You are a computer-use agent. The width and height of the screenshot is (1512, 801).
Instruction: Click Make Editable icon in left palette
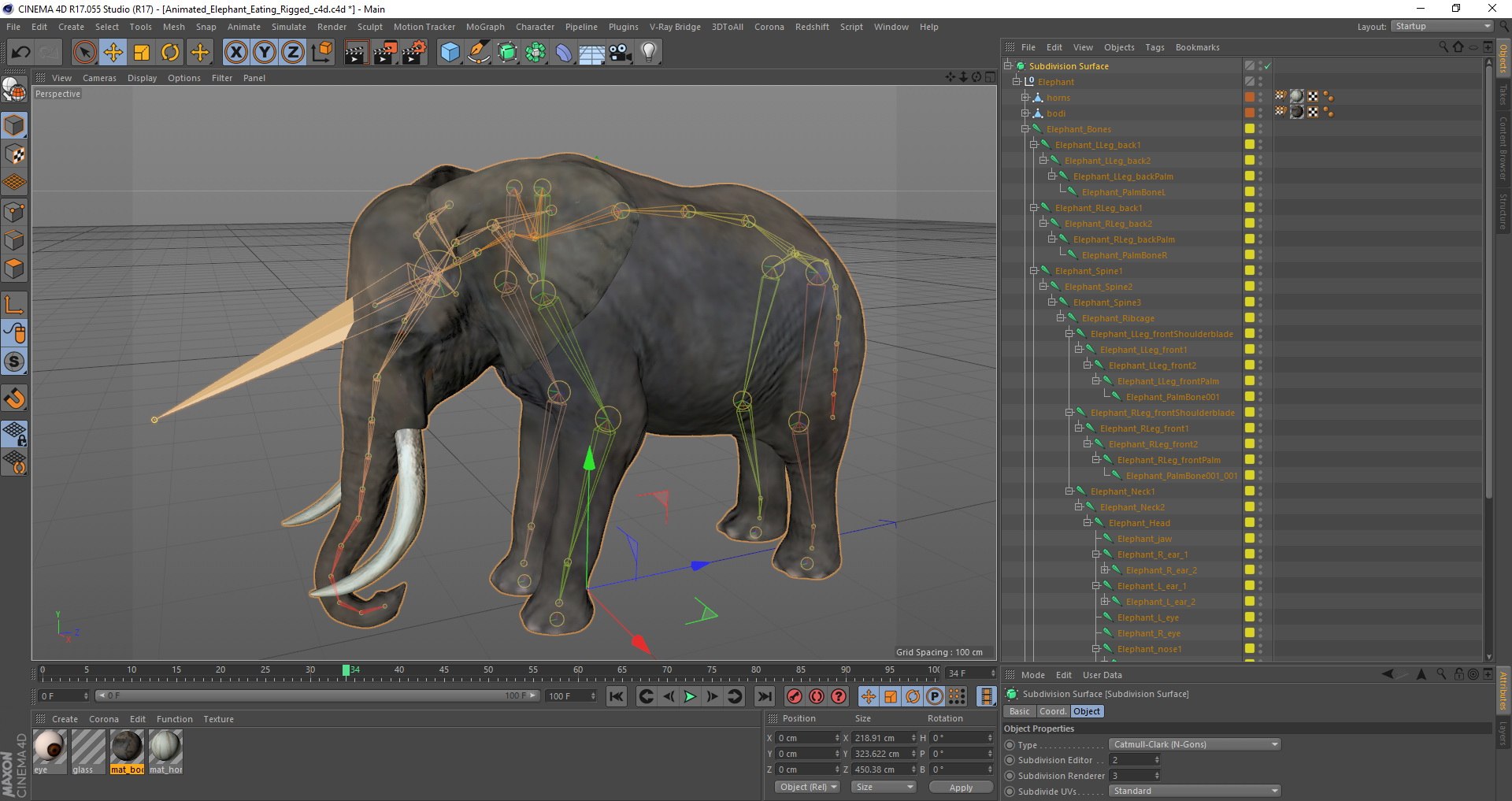pyautogui.click(x=15, y=91)
